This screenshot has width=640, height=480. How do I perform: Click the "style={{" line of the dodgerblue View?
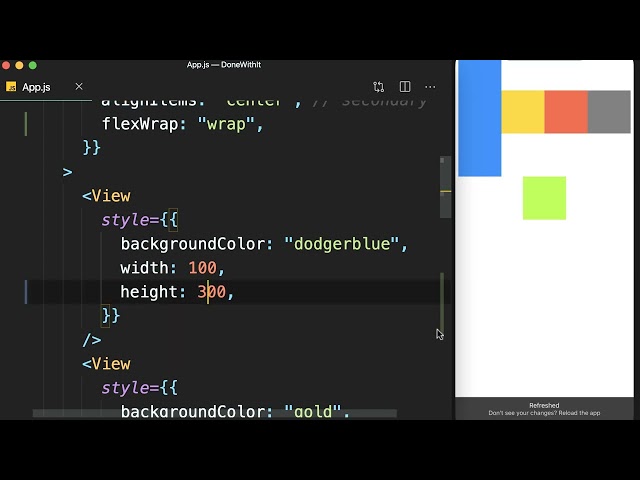(x=140, y=220)
